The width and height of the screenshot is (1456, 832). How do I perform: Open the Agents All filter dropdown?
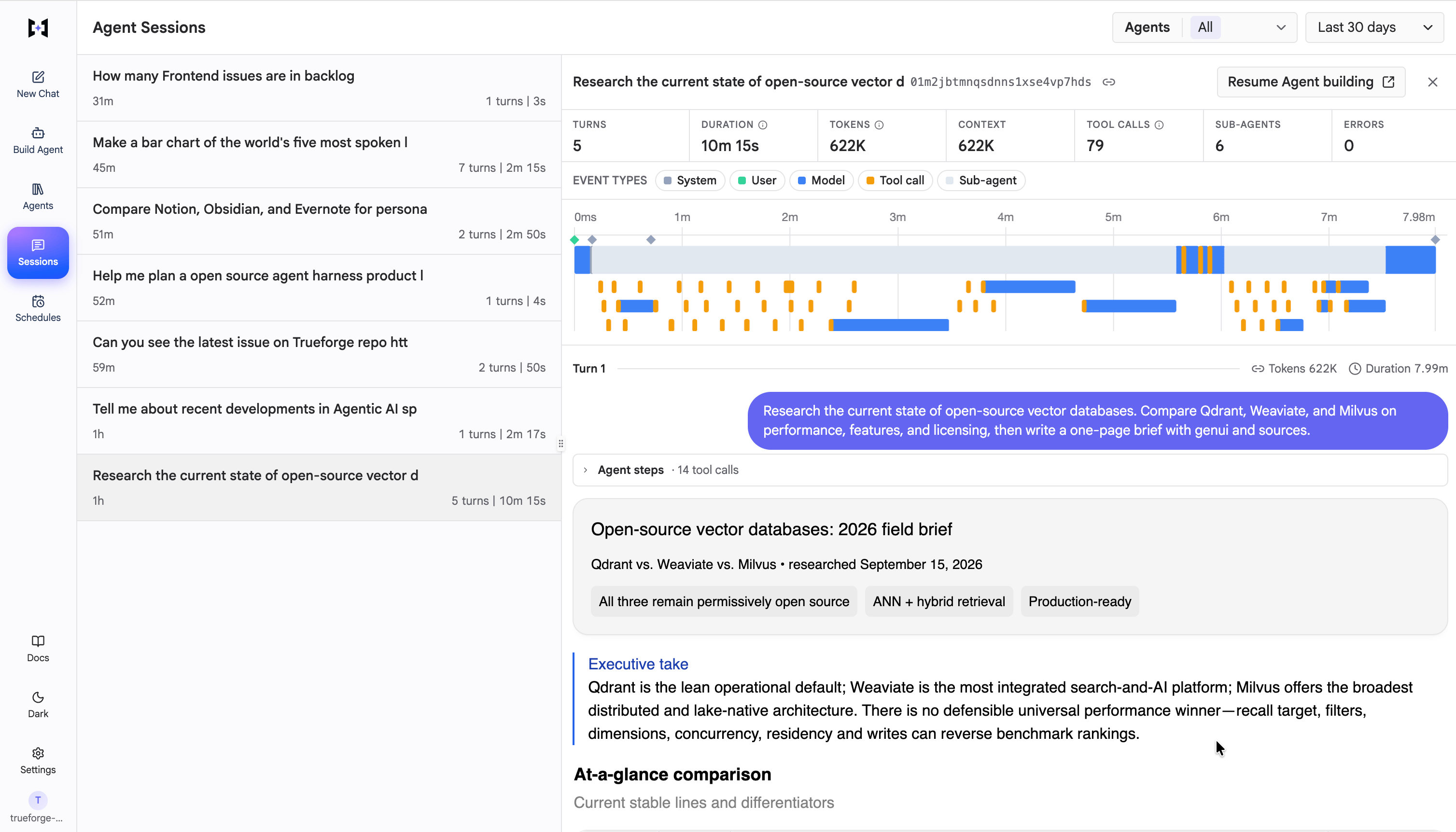tap(1204, 28)
